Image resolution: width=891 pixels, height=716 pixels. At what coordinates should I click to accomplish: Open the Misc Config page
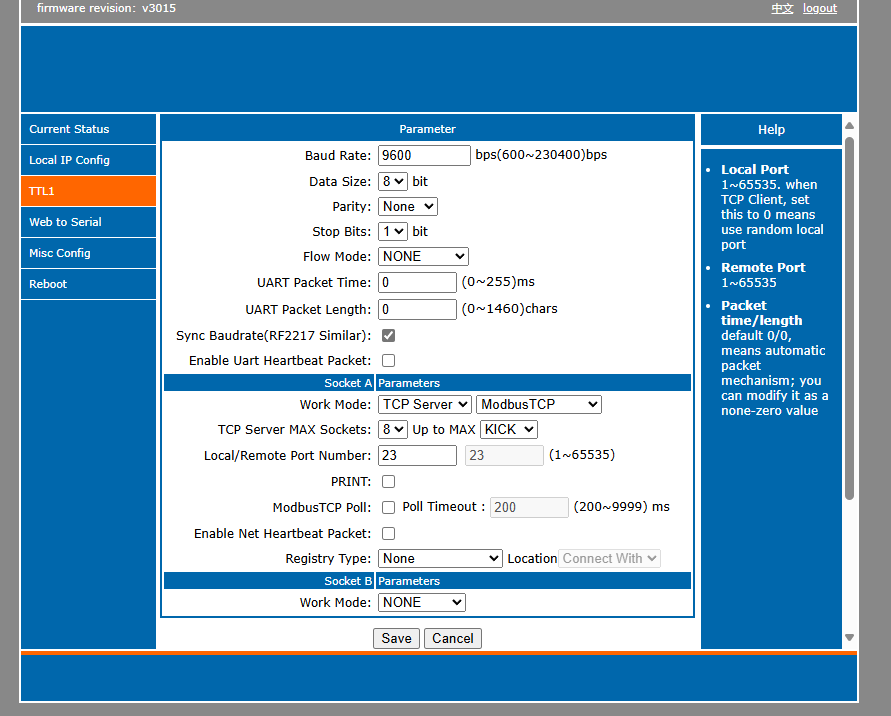(88, 253)
